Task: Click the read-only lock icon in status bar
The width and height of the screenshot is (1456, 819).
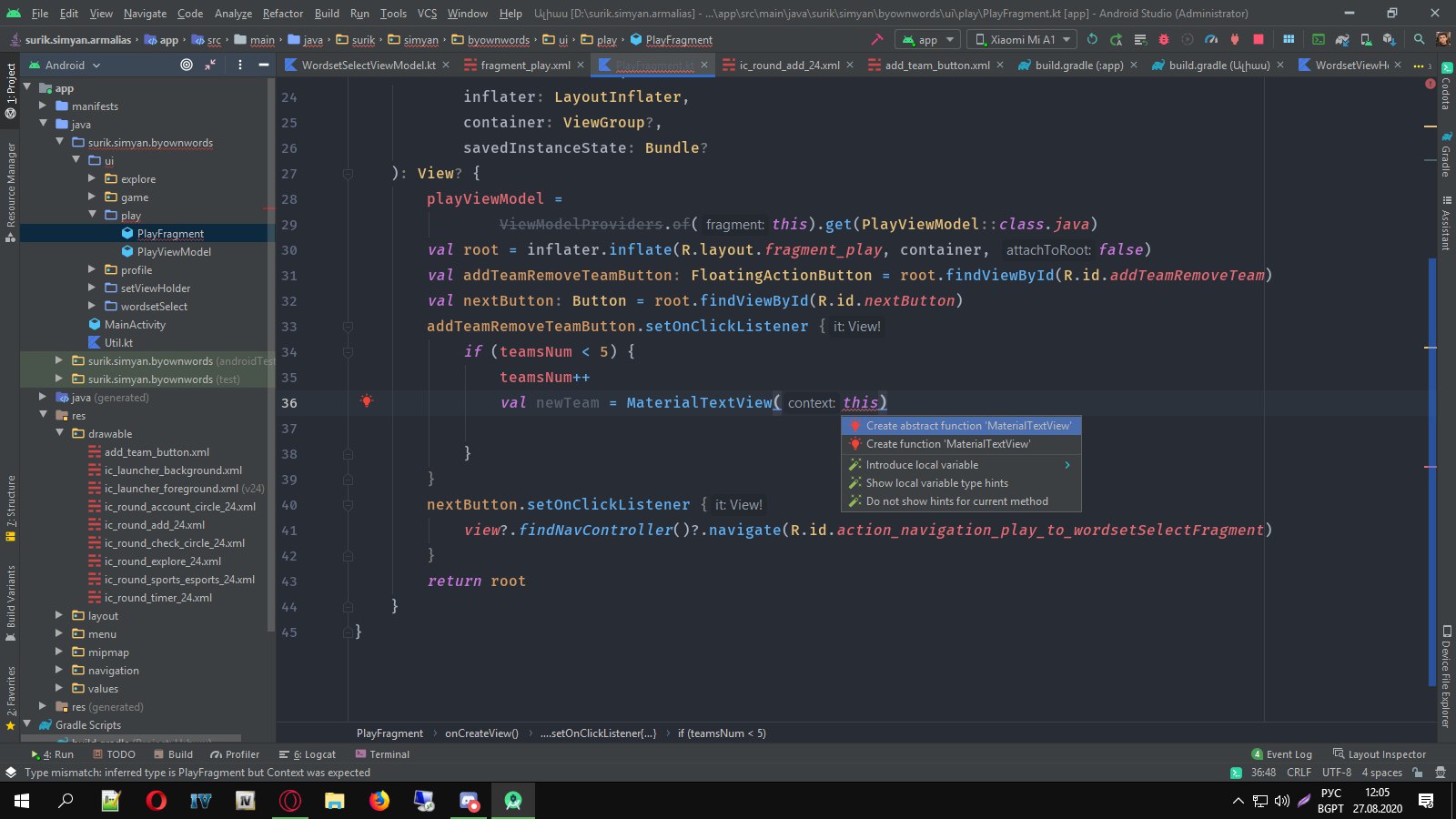Action: tap(1417, 773)
